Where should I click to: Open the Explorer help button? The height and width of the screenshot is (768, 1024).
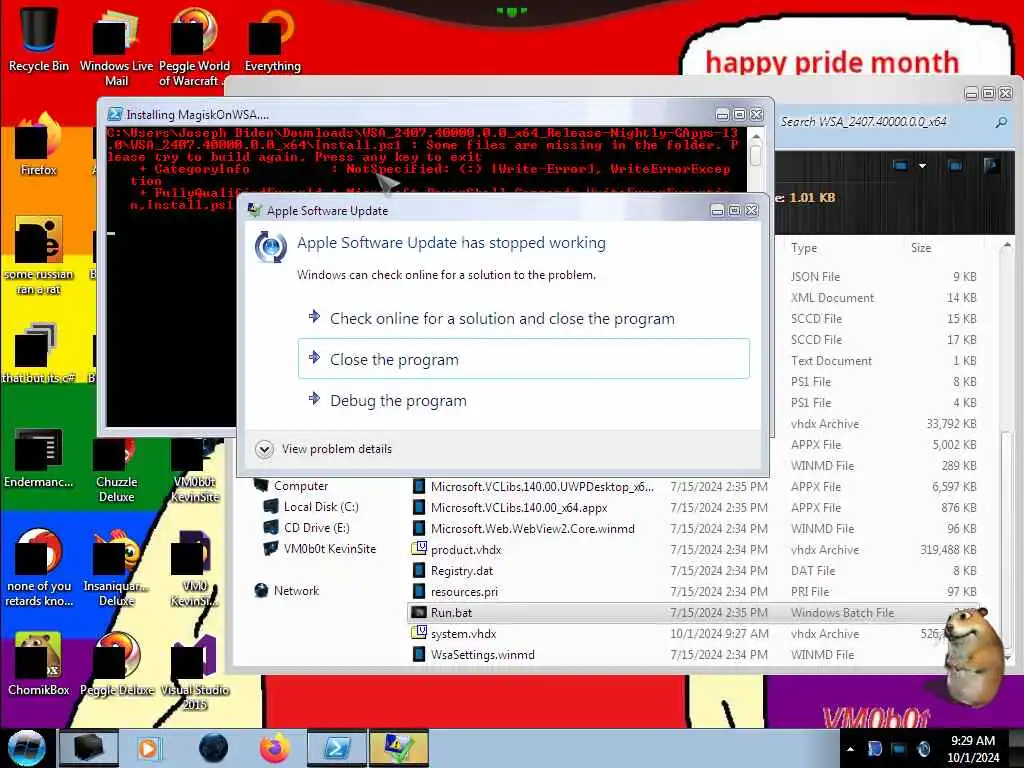(991, 165)
